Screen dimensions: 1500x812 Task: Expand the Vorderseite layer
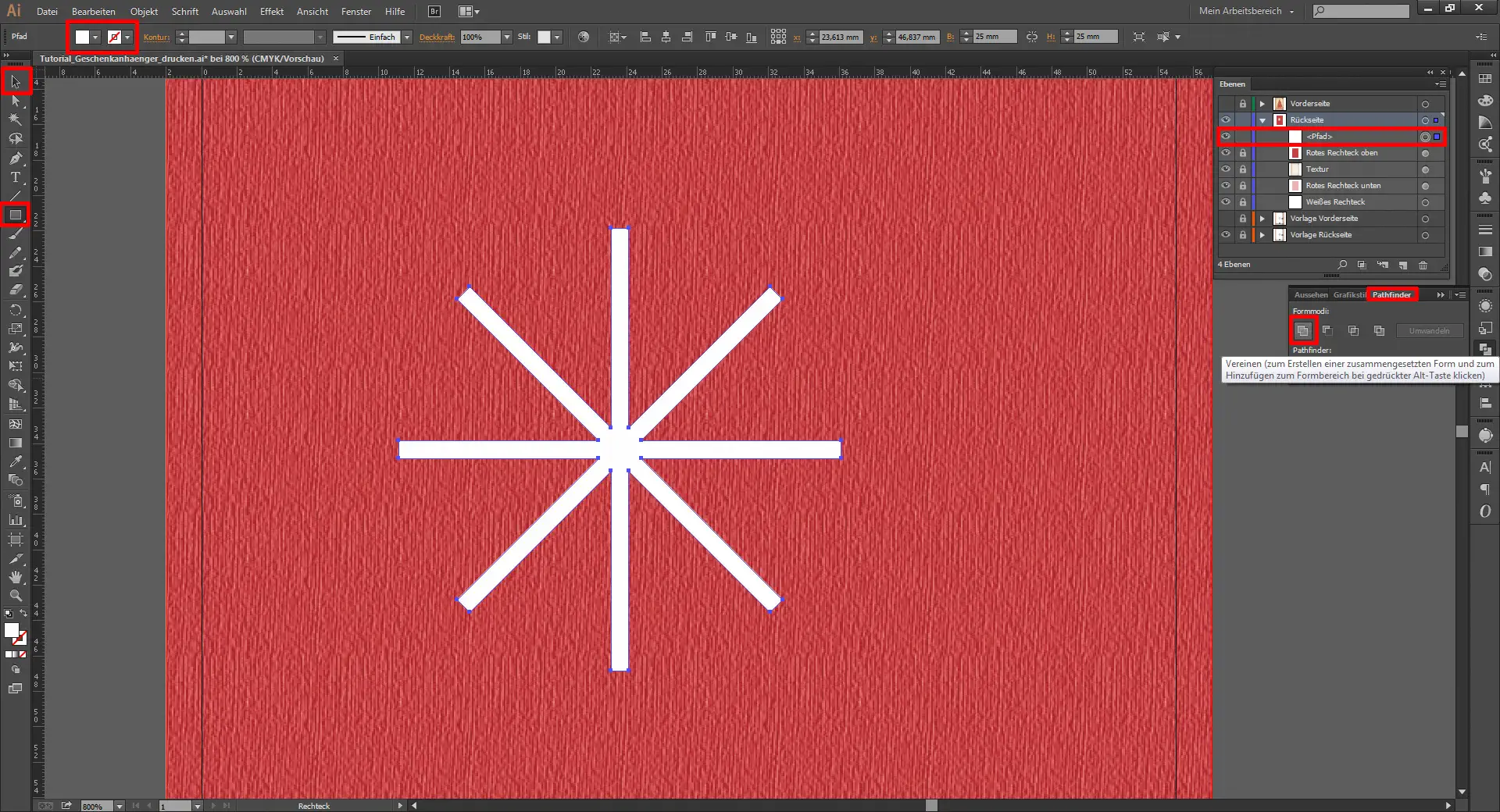point(1262,104)
